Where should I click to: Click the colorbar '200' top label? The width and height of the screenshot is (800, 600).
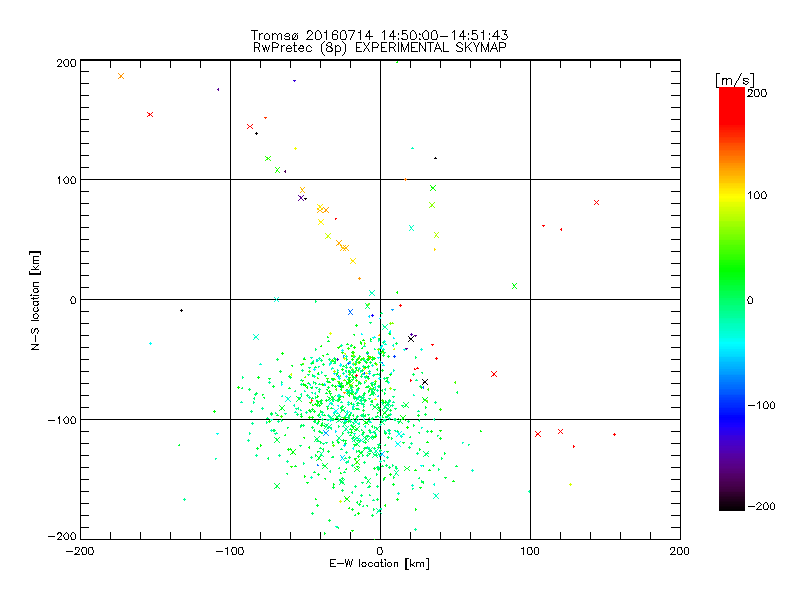click(x=757, y=93)
